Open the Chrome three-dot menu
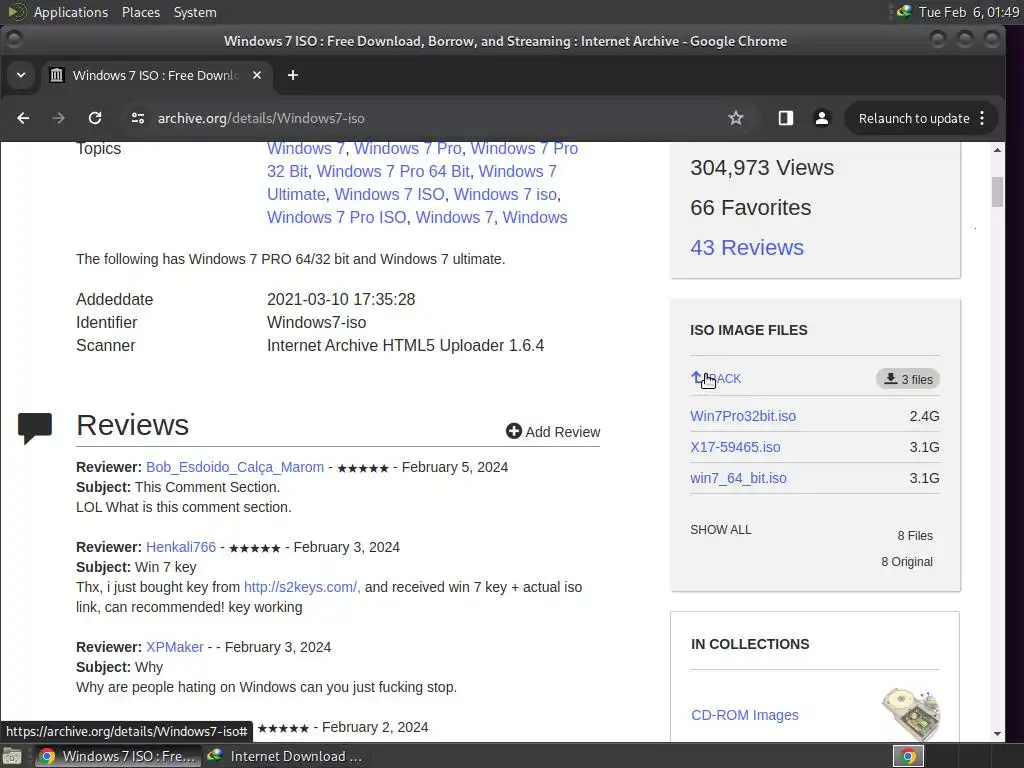 coord(982,118)
